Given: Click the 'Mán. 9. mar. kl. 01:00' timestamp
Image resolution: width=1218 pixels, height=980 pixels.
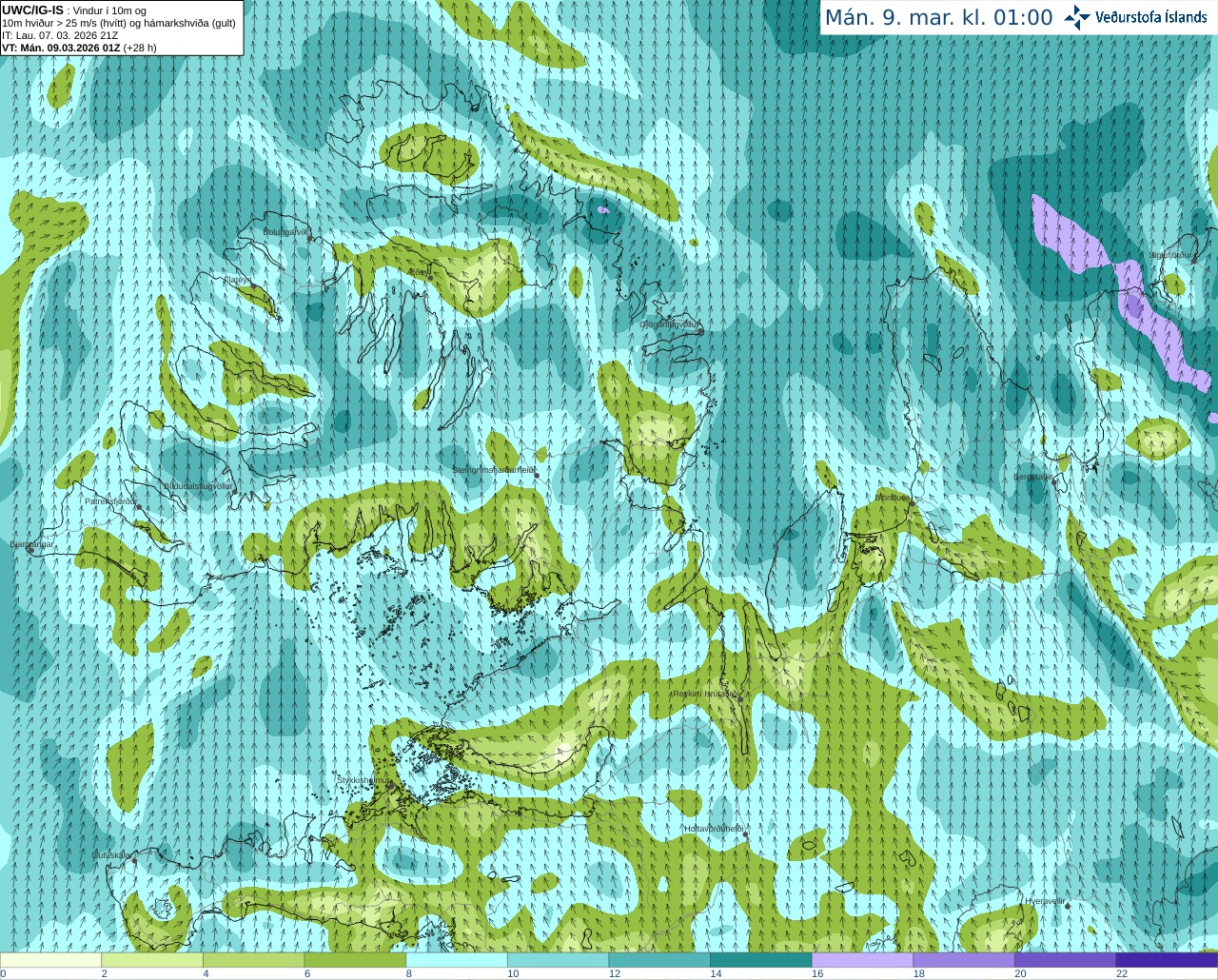Looking at the screenshot, I should coord(938,18).
